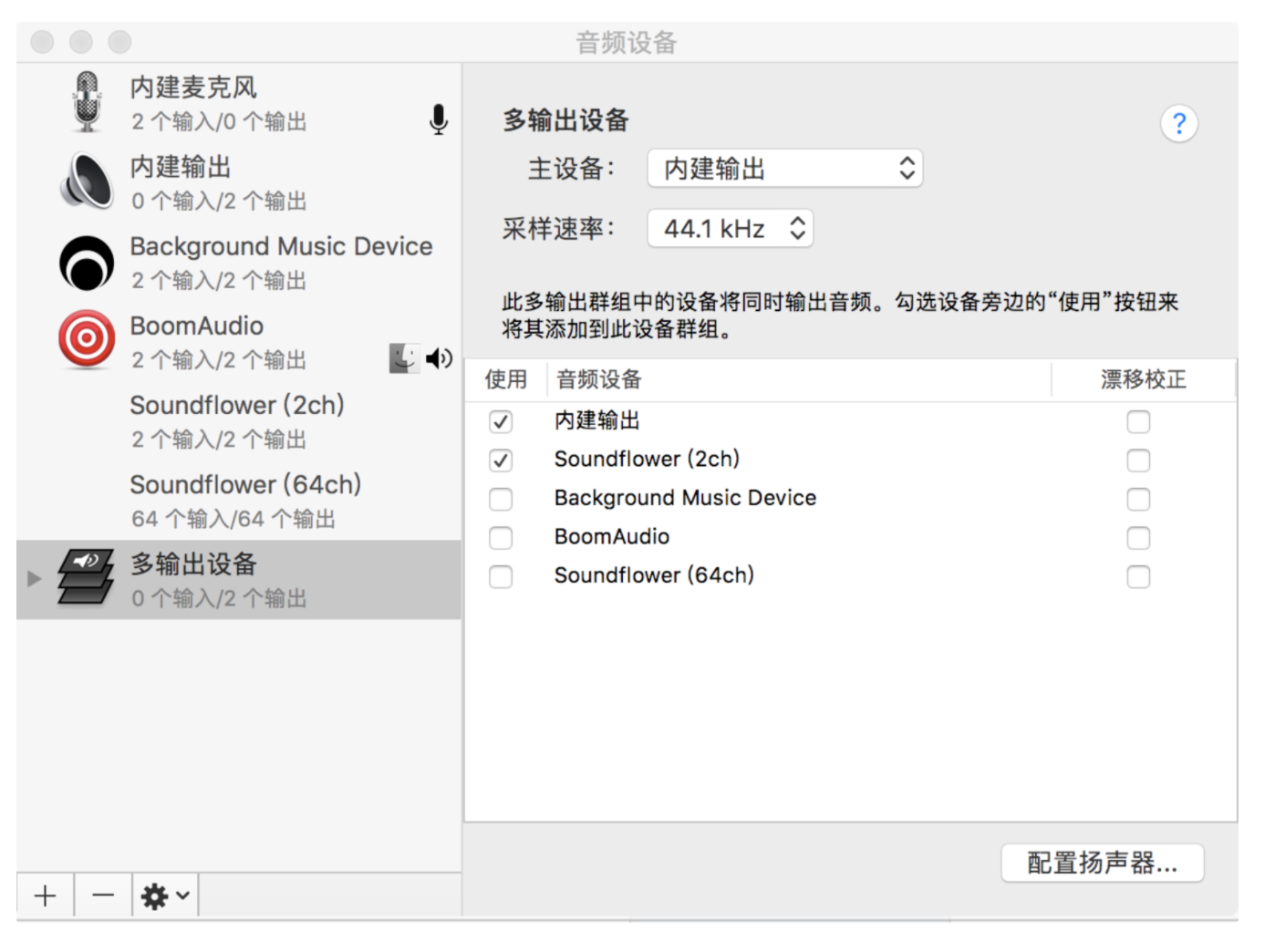Click the 漂移校正 column header
Image resolution: width=1275 pixels, height=952 pixels.
[x=1144, y=379]
